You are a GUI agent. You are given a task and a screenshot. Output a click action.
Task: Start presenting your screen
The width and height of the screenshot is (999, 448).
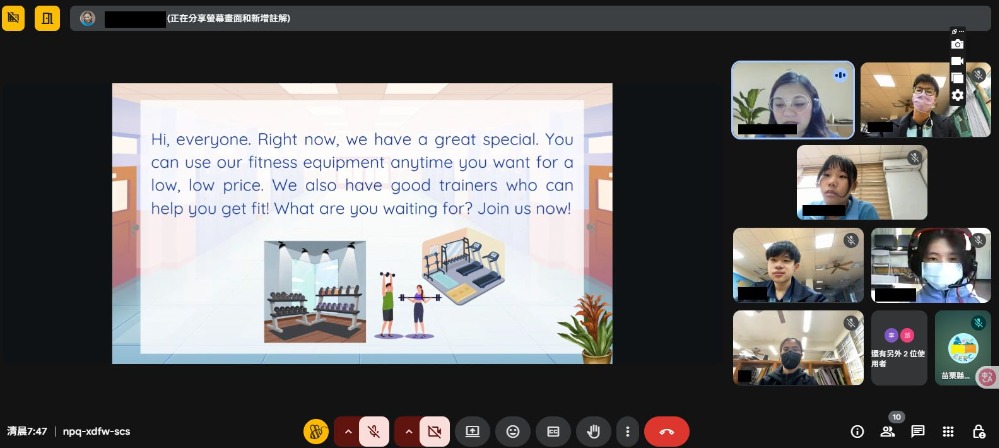click(x=472, y=431)
